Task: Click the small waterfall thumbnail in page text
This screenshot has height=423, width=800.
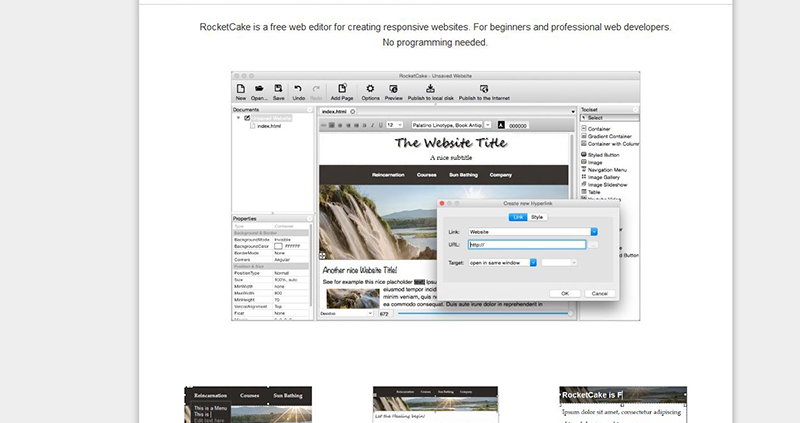Action: pyautogui.click(x=353, y=298)
